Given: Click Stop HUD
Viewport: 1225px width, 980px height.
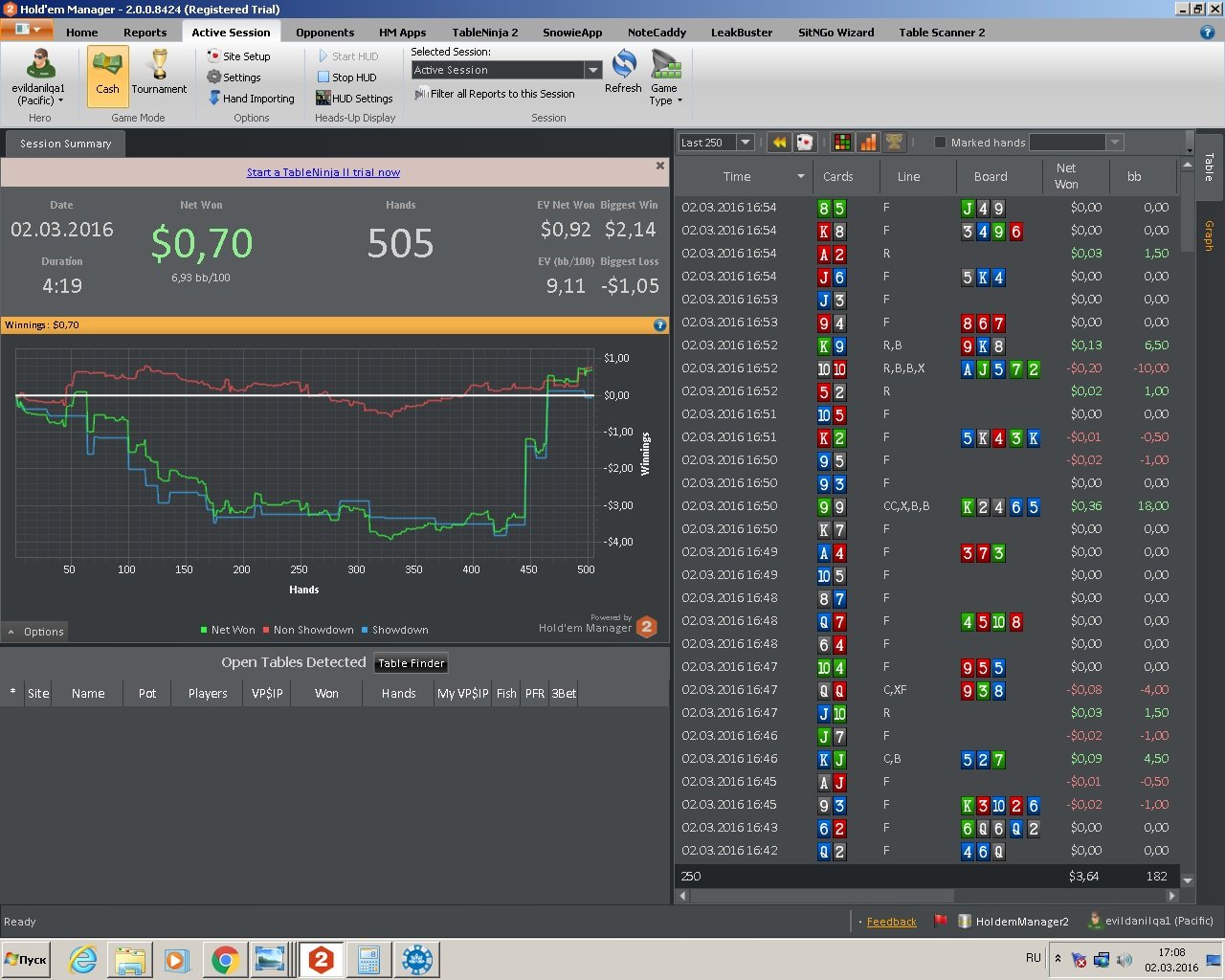Looking at the screenshot, I should click(x=346, y=78).
